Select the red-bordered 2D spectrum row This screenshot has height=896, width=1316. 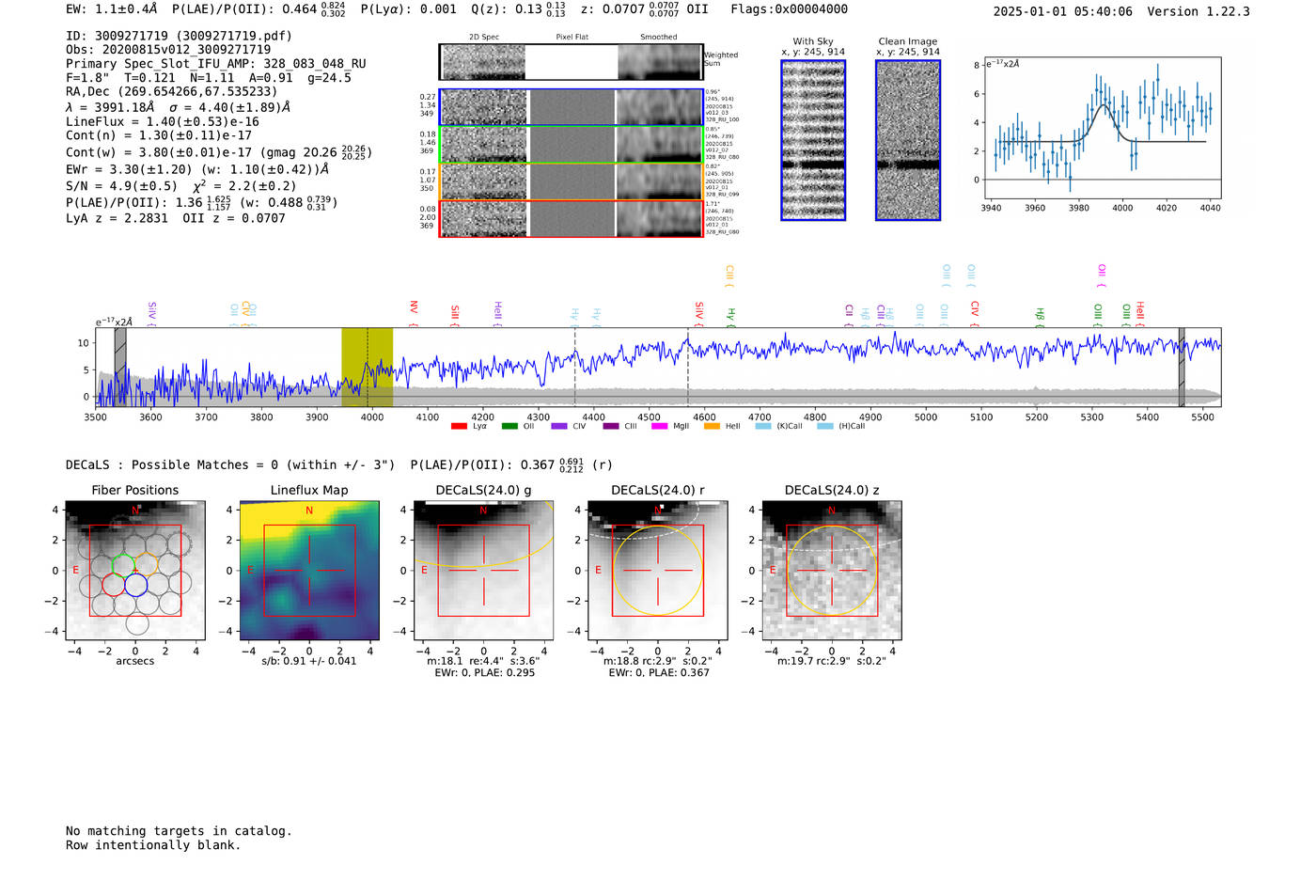[x=571, y=219]
